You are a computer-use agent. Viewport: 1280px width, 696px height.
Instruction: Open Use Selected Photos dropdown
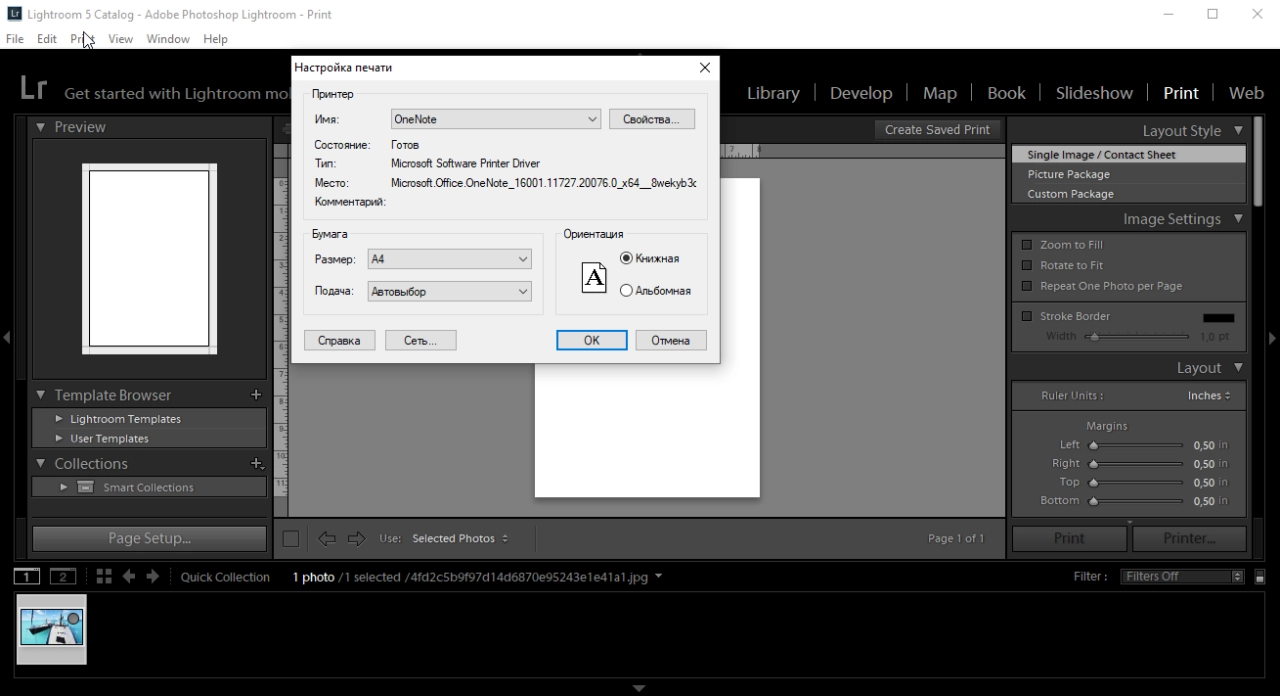click(x=460, y=539)
